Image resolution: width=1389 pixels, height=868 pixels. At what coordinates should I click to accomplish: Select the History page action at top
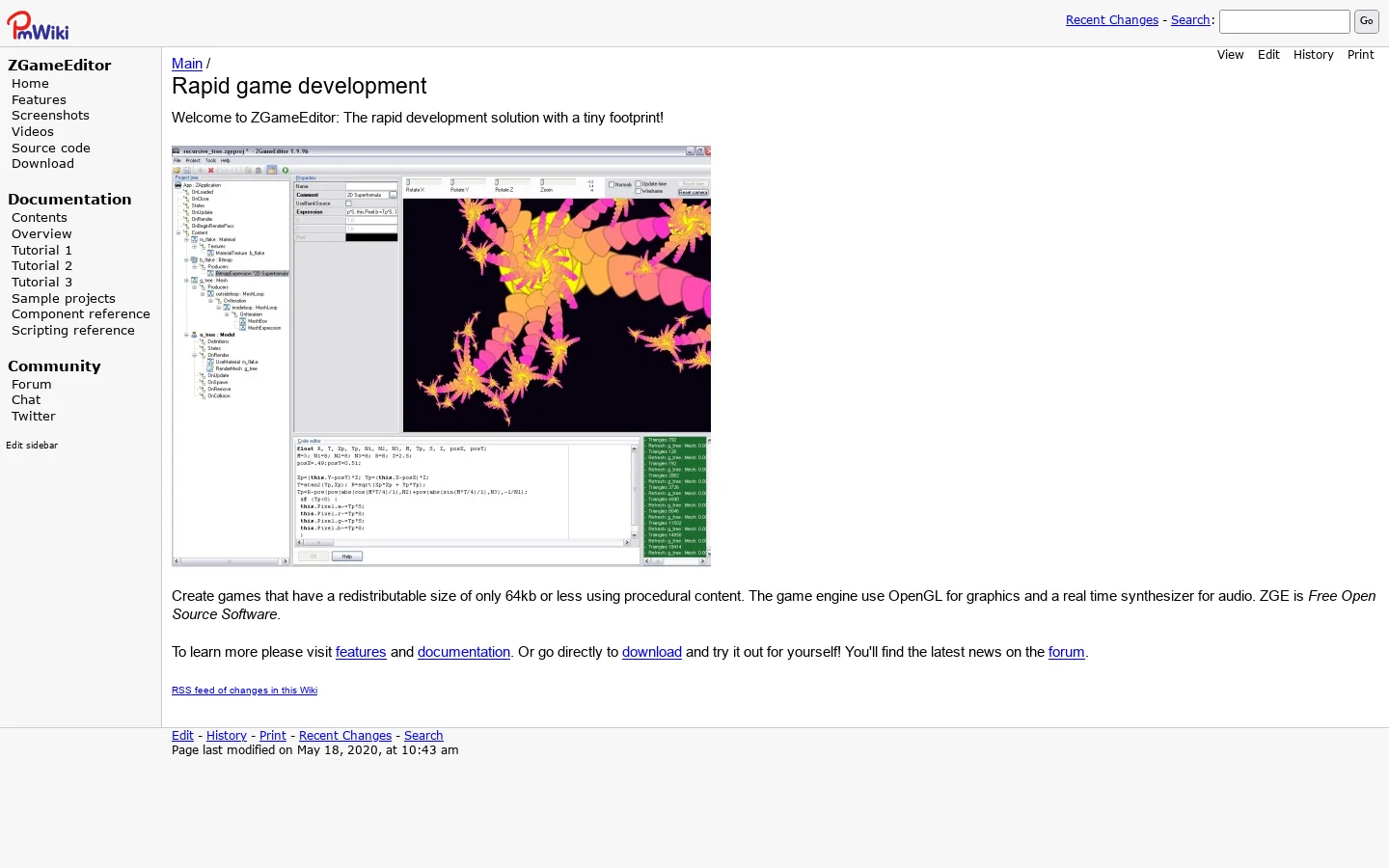[1313, 55]
